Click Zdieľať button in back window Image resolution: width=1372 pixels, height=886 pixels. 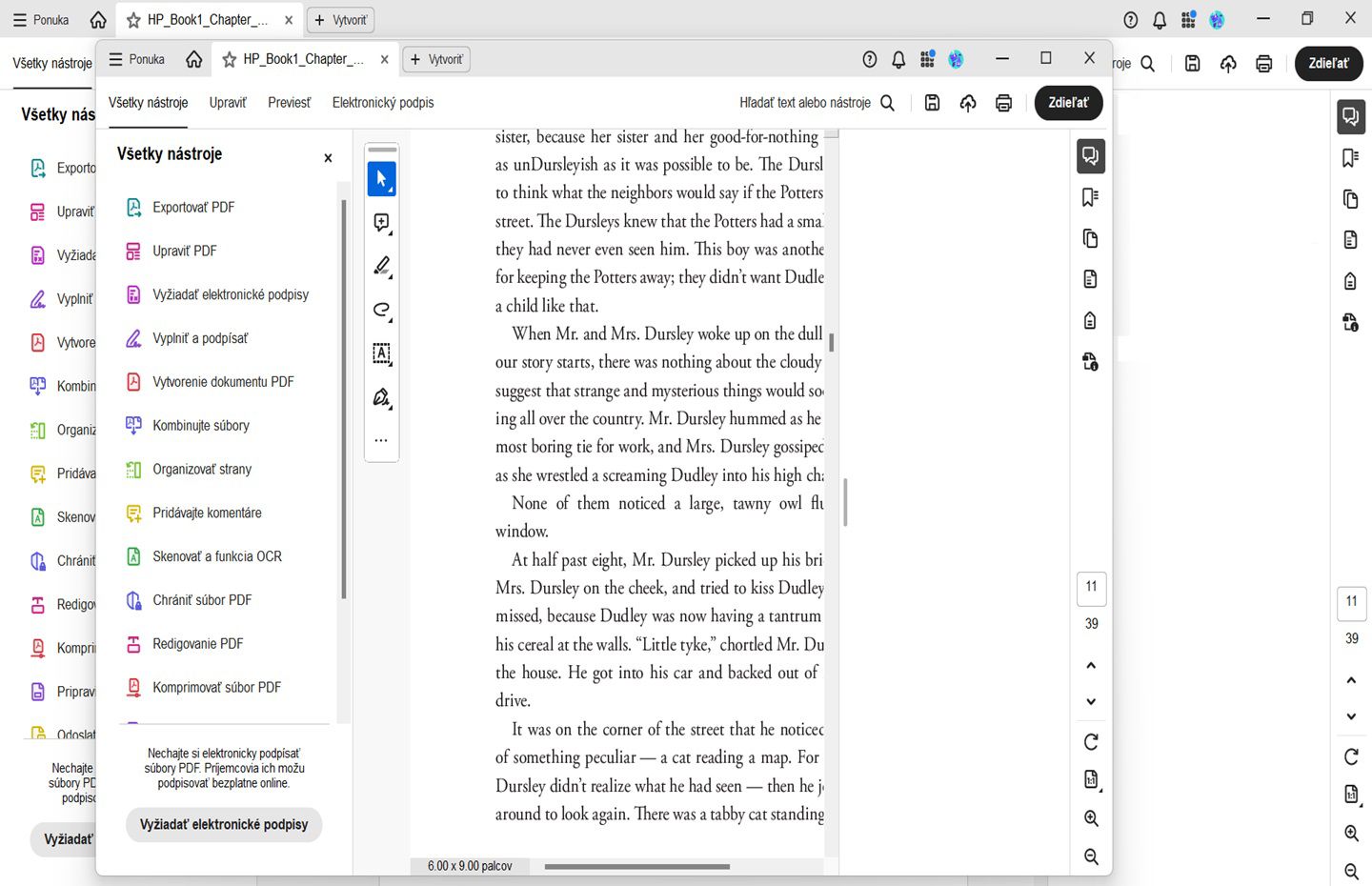(x=1328, y=64)
